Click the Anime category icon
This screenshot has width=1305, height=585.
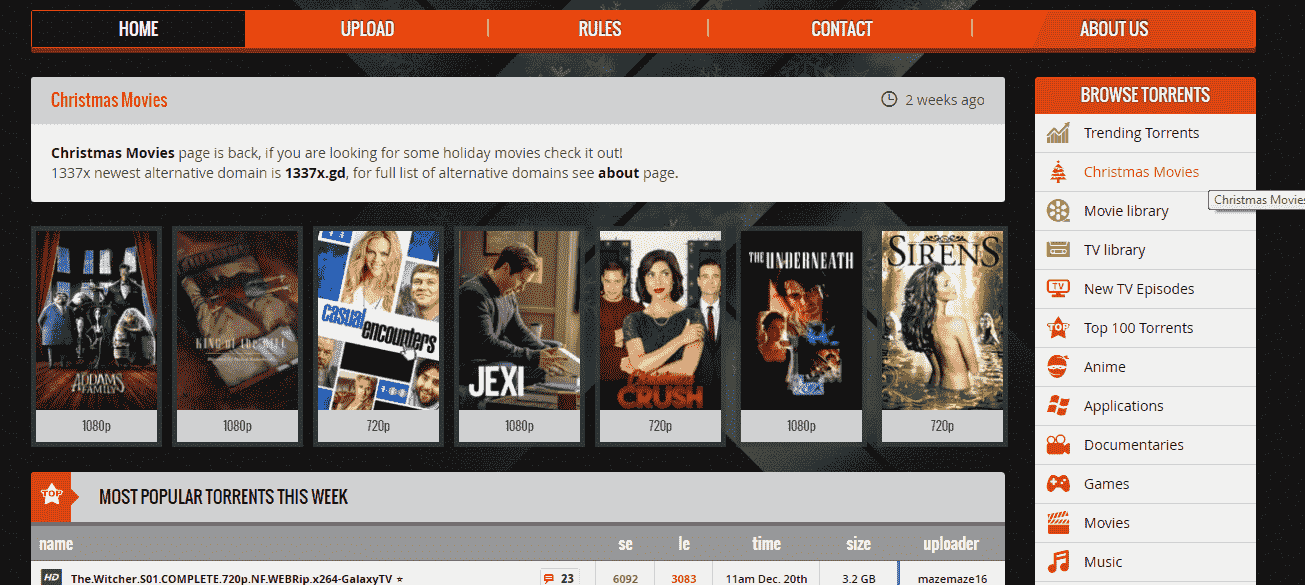pos(1058,367)
